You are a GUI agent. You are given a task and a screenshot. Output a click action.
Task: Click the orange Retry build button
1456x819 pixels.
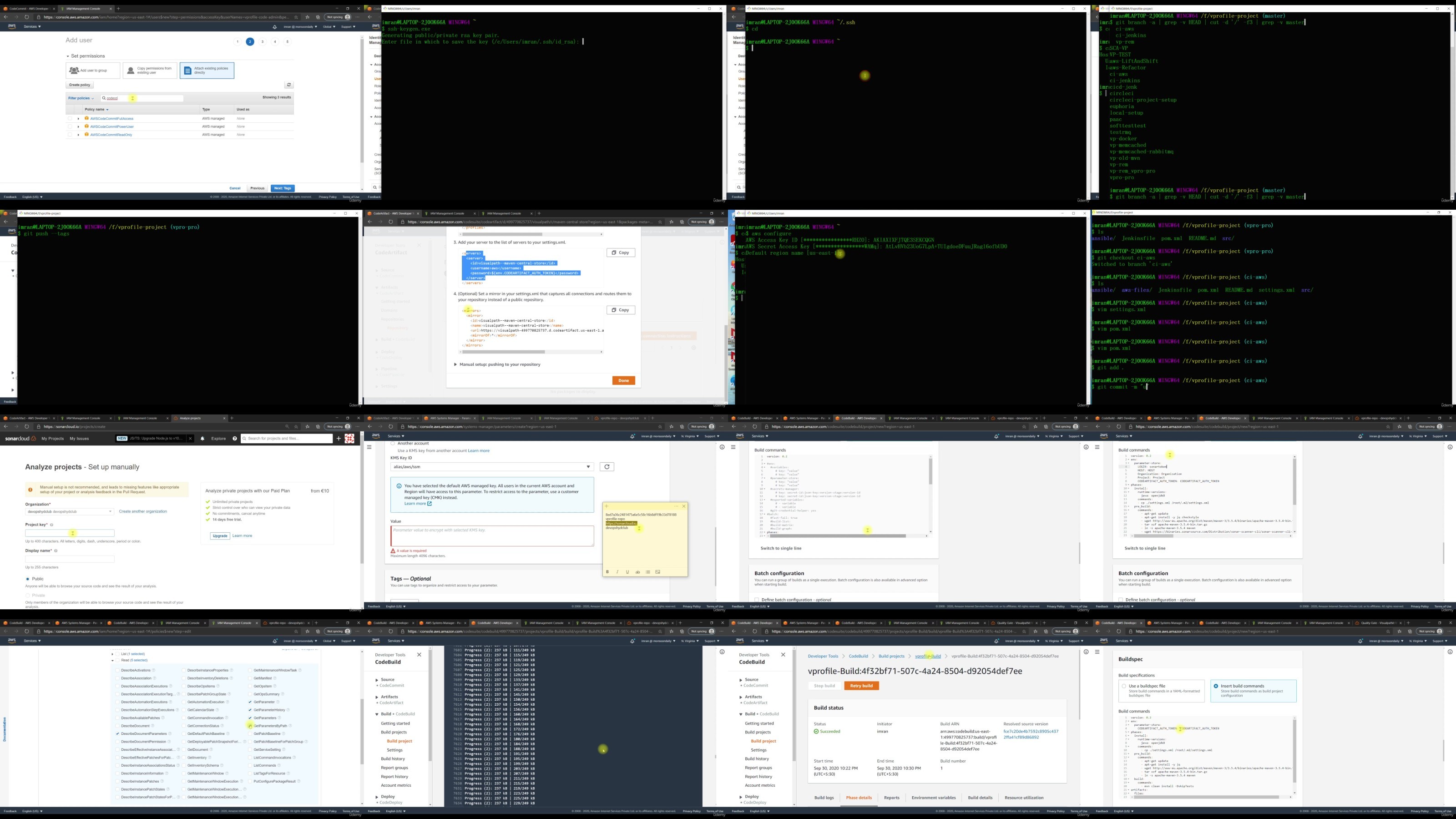(861, 686)
